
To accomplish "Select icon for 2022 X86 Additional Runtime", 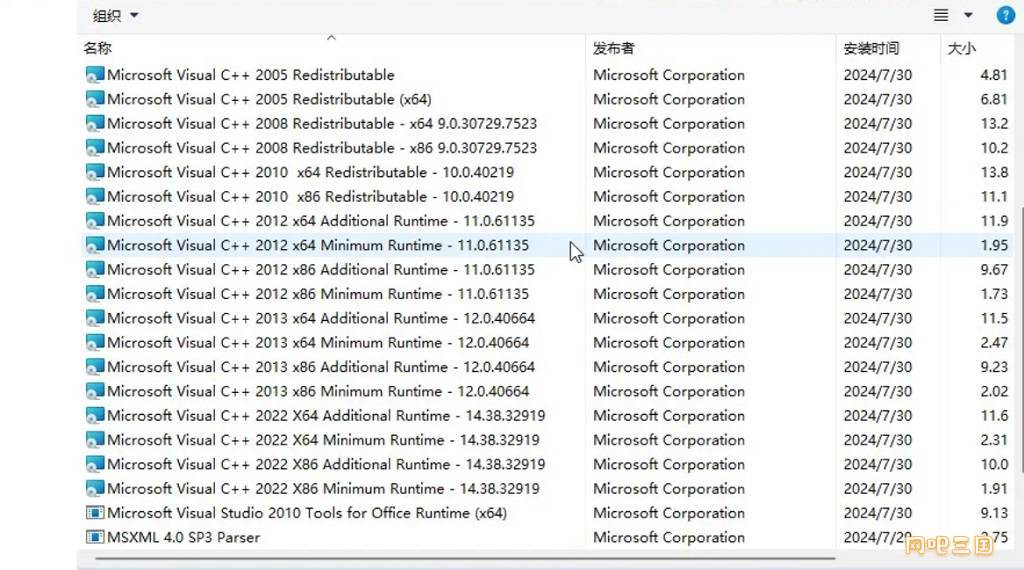I will (x=95, y=464).
